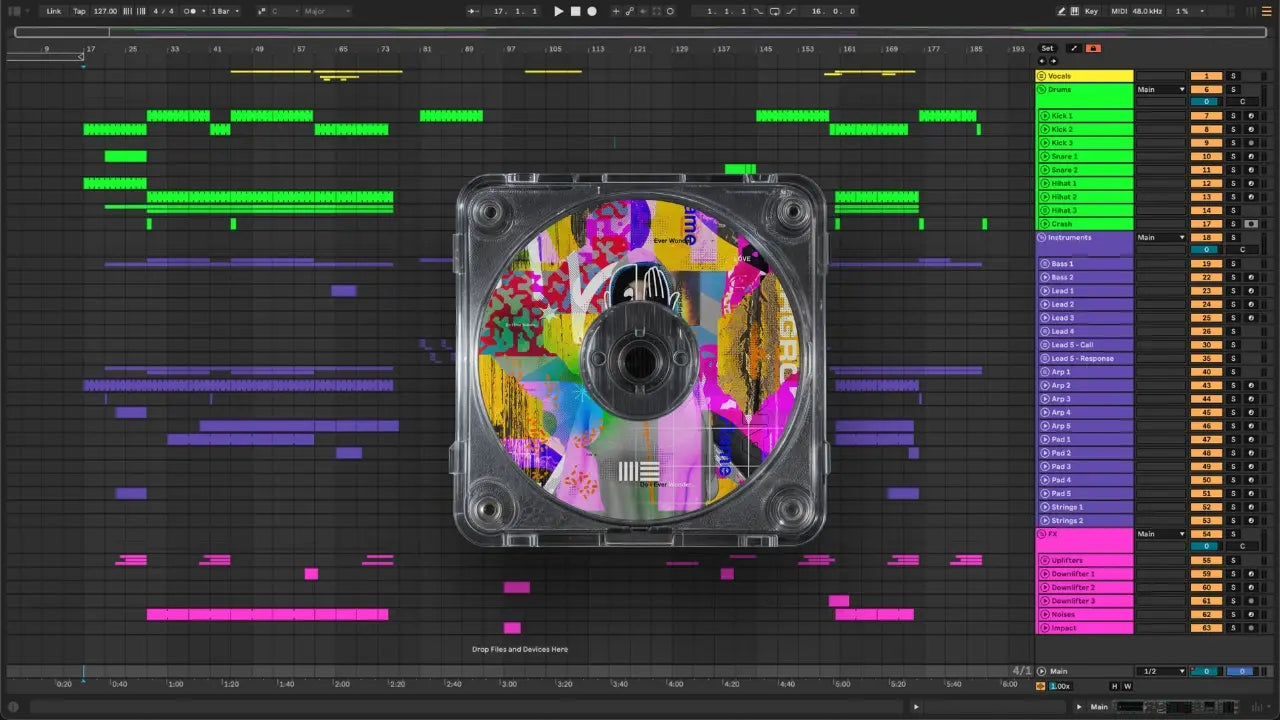This screenshot has height=720, width=1280.
Task: Solo the Vocals track
Action: (1233, 76)
